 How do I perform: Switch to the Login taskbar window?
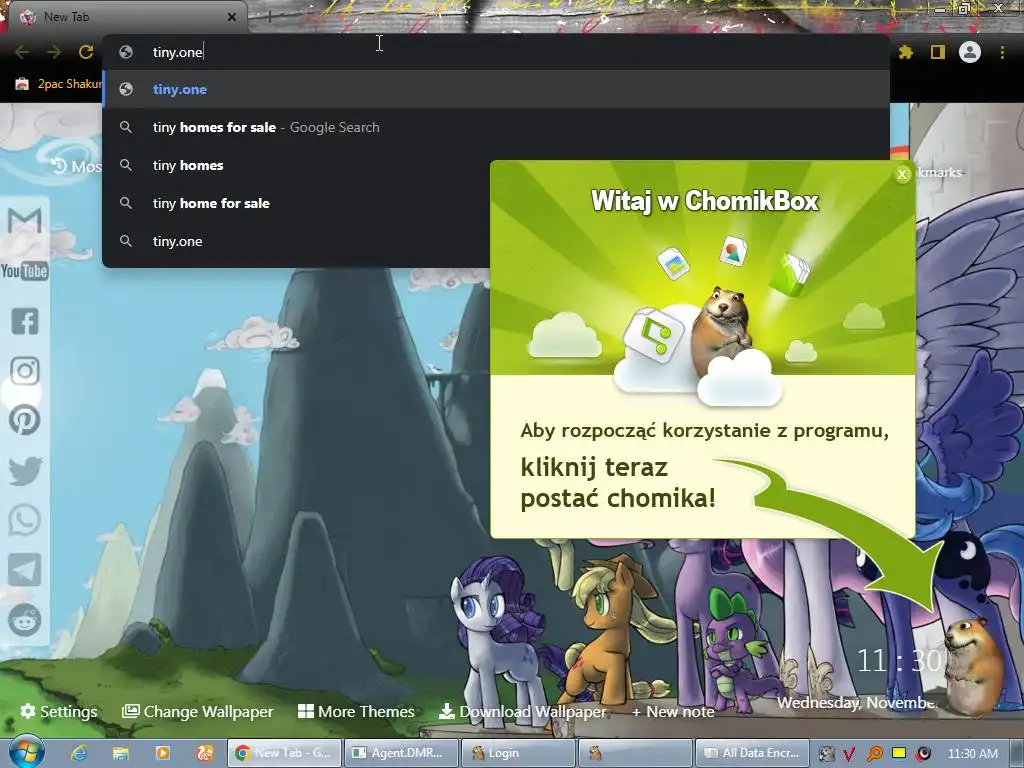pyautogui.click(x=518, y=753)
